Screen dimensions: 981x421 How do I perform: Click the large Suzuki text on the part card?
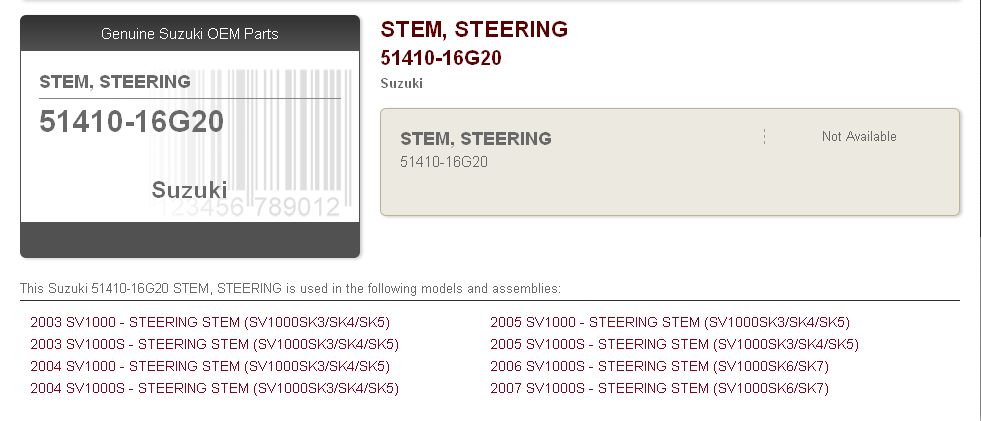pyautogui.click(x=190, y=190)
